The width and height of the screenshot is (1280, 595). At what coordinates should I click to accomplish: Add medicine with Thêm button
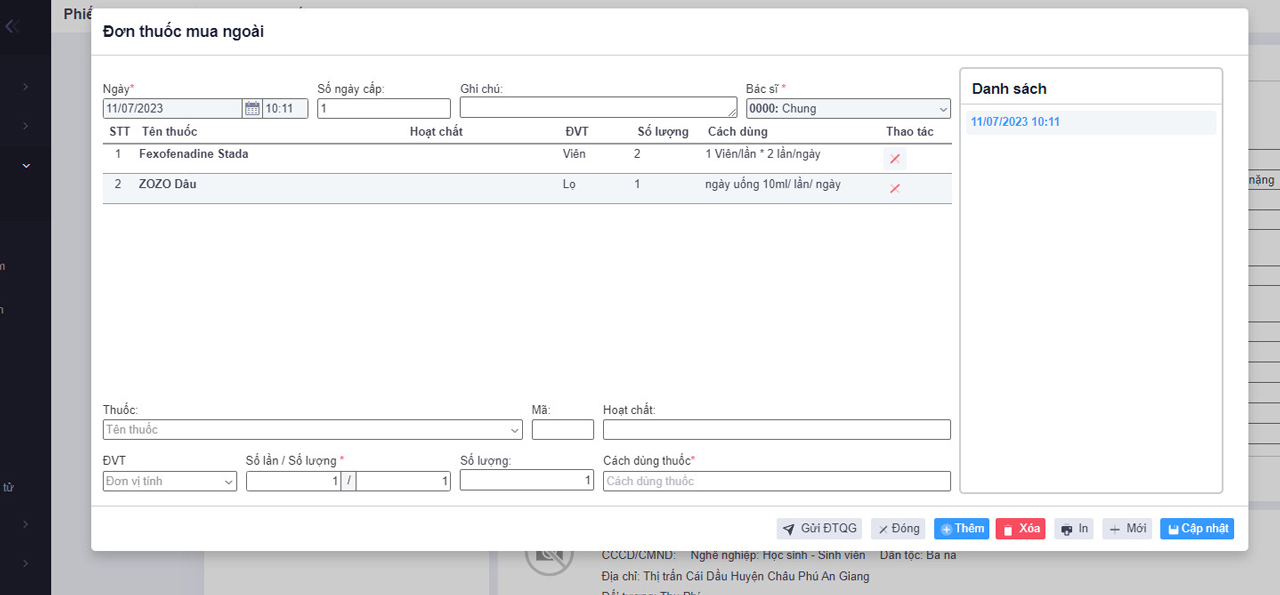tap(961, 529)
